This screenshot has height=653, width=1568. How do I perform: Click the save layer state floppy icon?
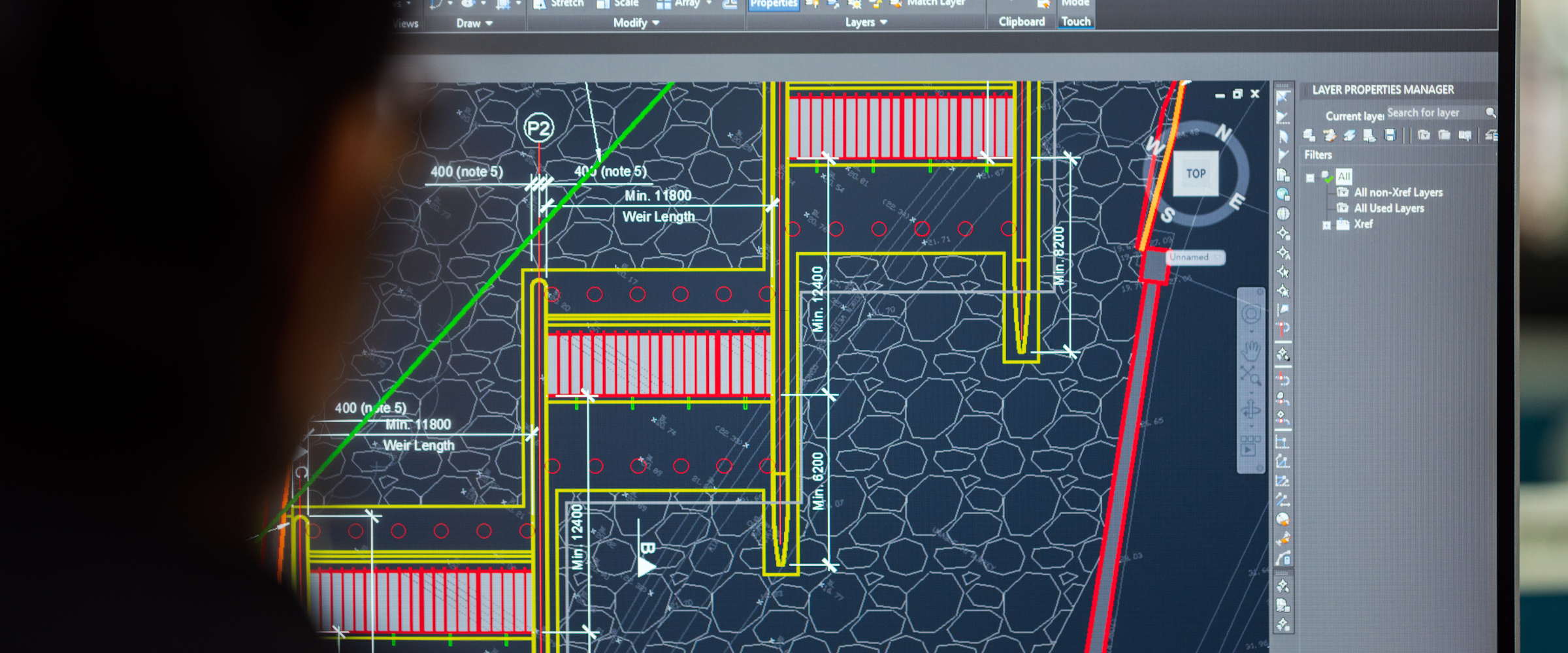(1390, 135)
